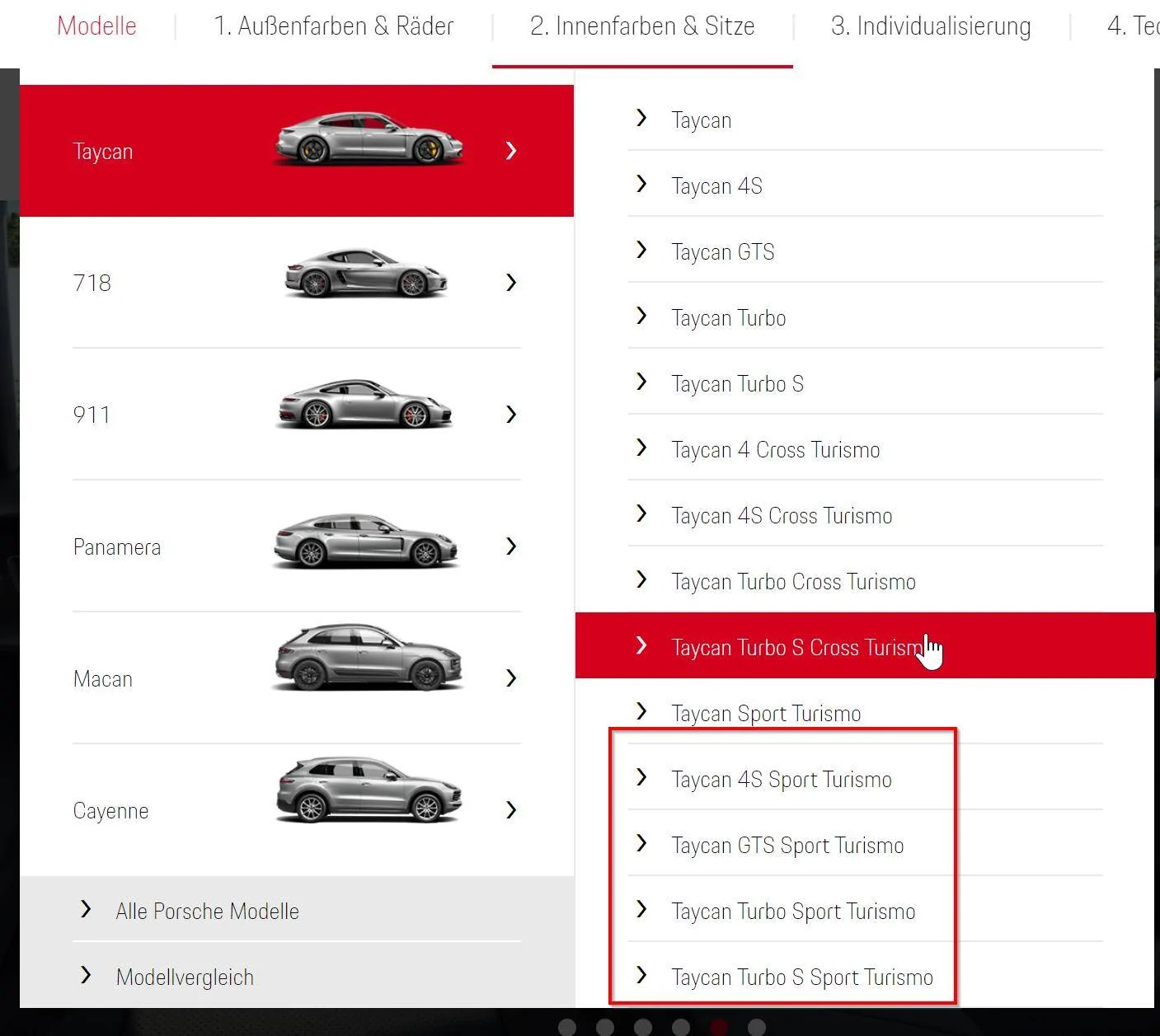Choose Taycan 4S Sport Turismo
Screen dimensions: 1160x1036
click(x=866, y=779)
